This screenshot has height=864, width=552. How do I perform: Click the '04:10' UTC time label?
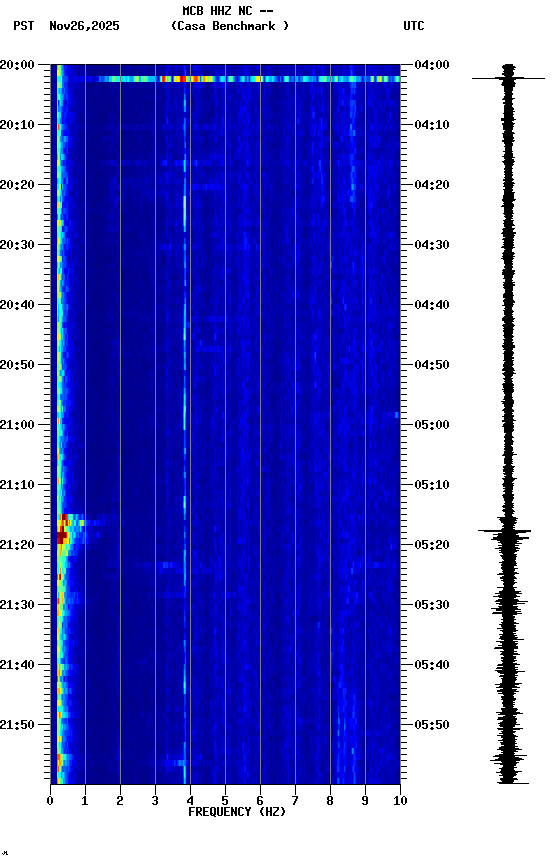[x=432, y=125]
